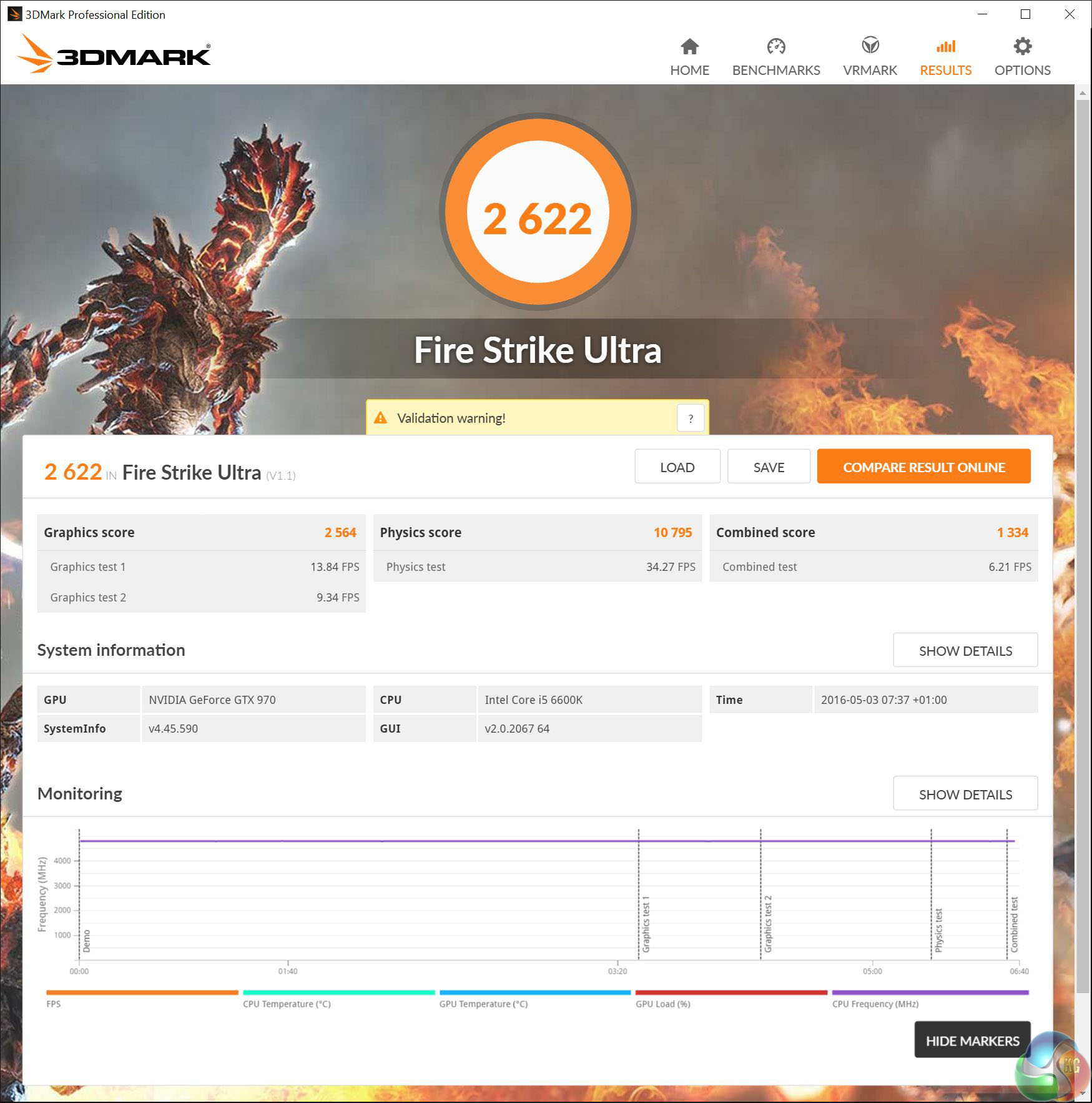Click the System information heading

tap(111, 650)
